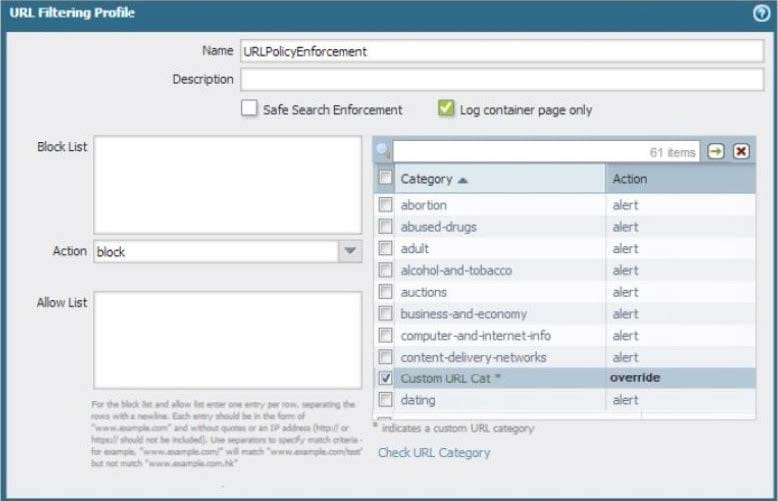Click the Action field showing block

click(x=216, y=251)
